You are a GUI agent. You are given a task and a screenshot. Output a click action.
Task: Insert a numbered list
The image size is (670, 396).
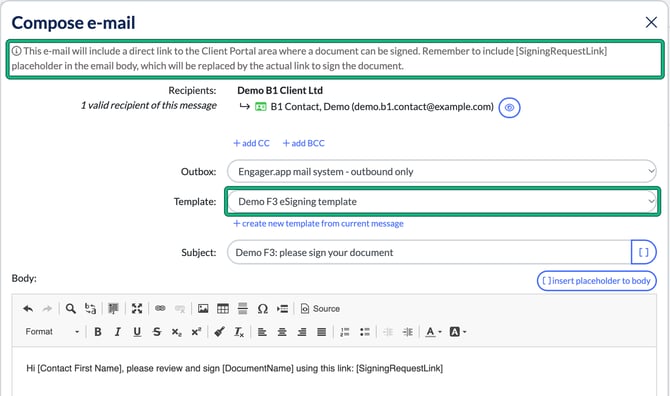345,332
